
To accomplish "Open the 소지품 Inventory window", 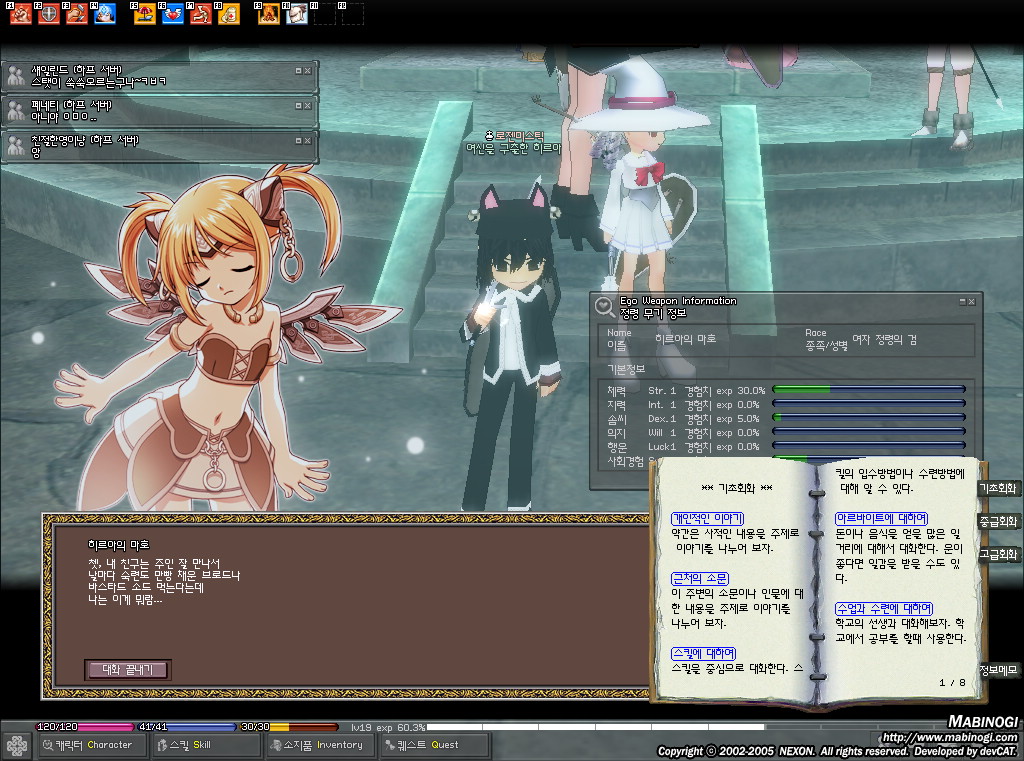I will point(321,745).
